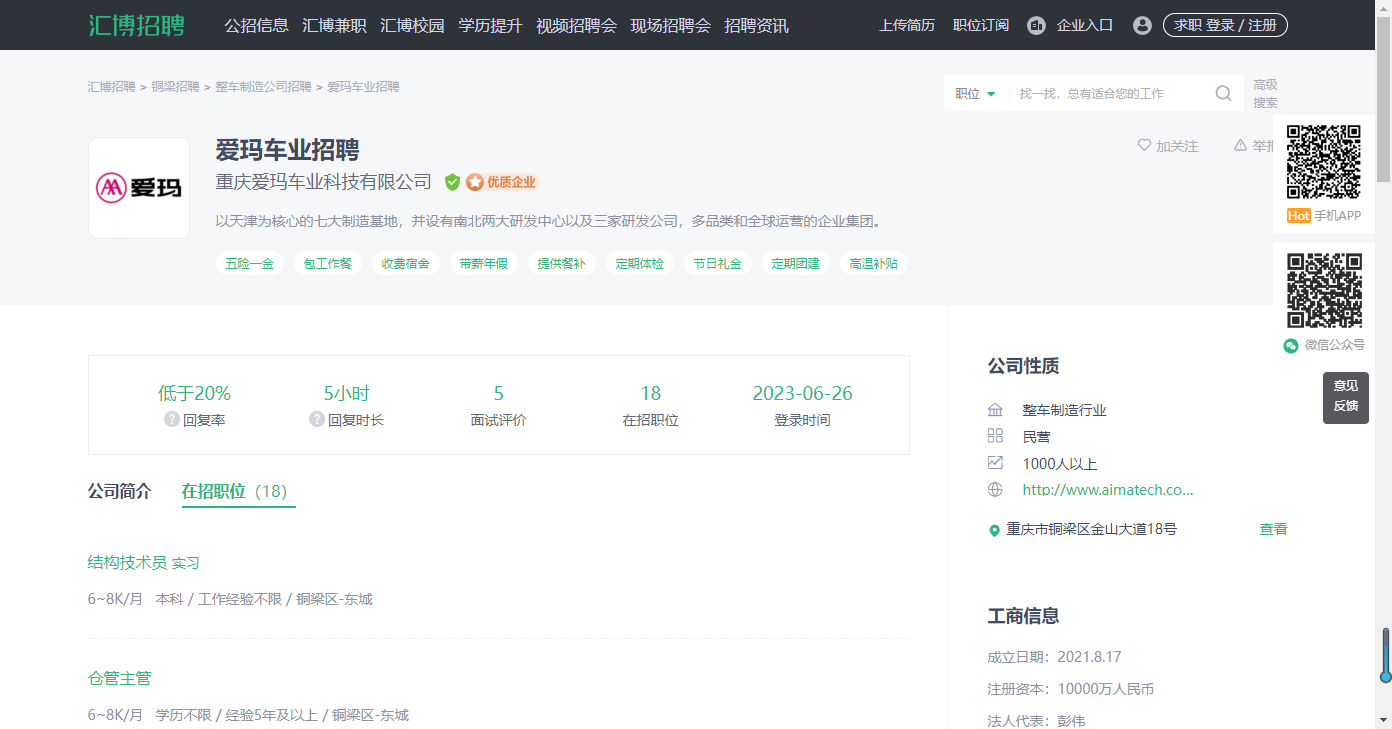The width and height of the screenshot is (1392, 729).
Task: Open the 结构技术员 job listing
Action: 144,562
